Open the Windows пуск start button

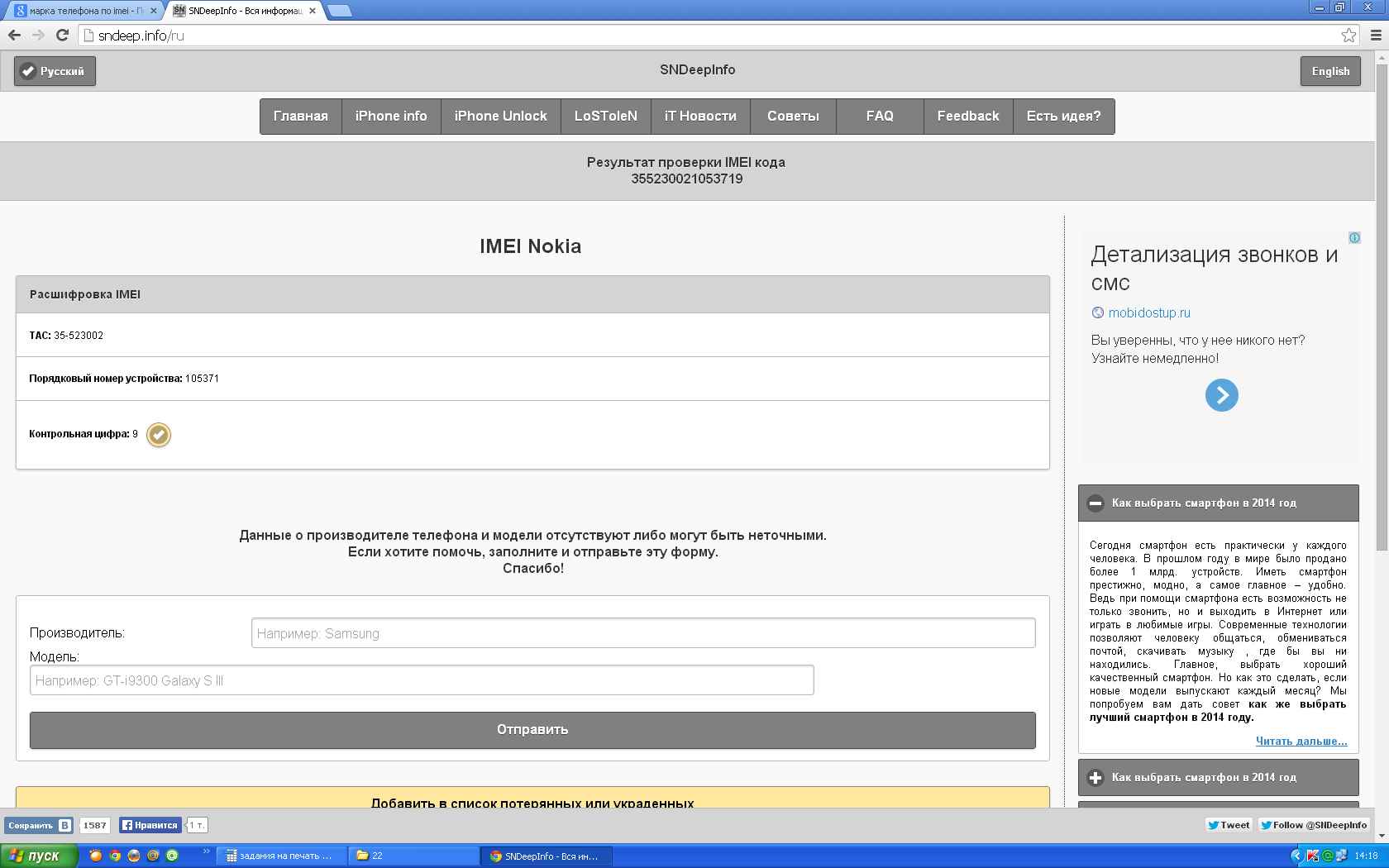pyautogui.click(x=39, y=856)
